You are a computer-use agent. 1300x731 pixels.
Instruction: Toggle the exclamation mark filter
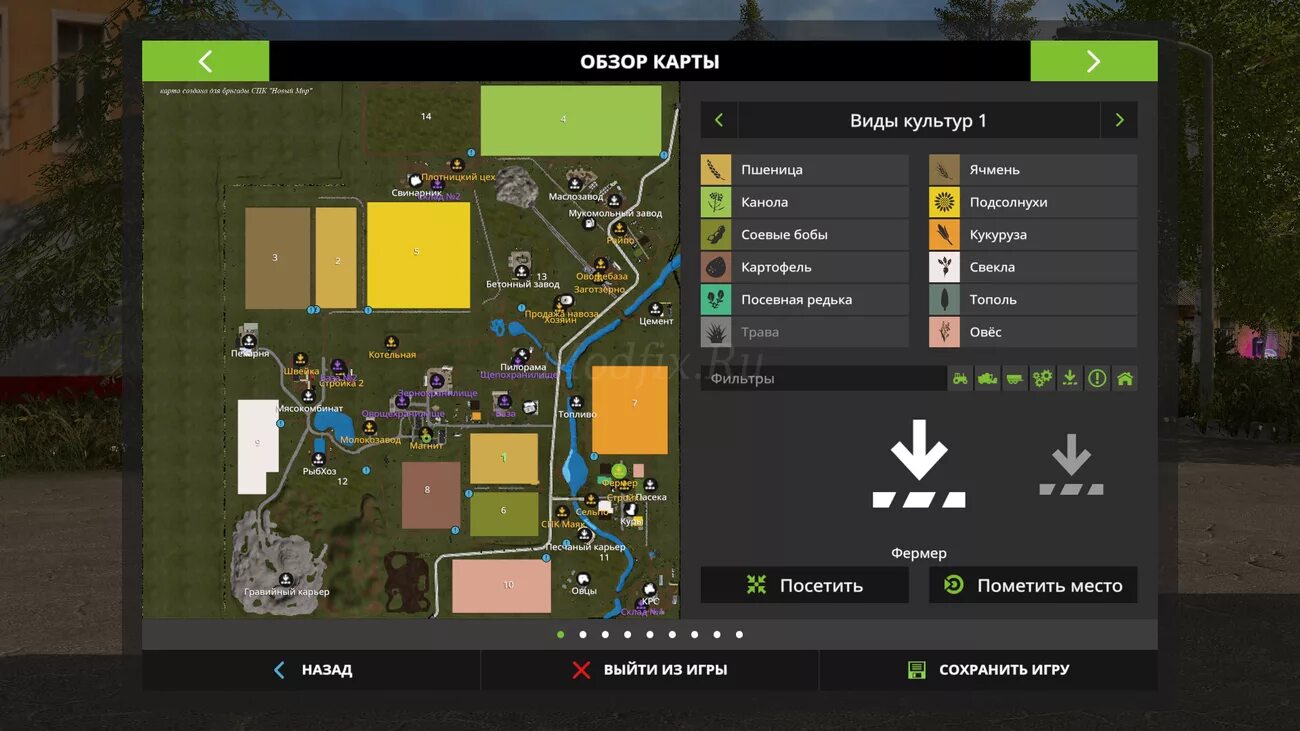pos(1097,378)
